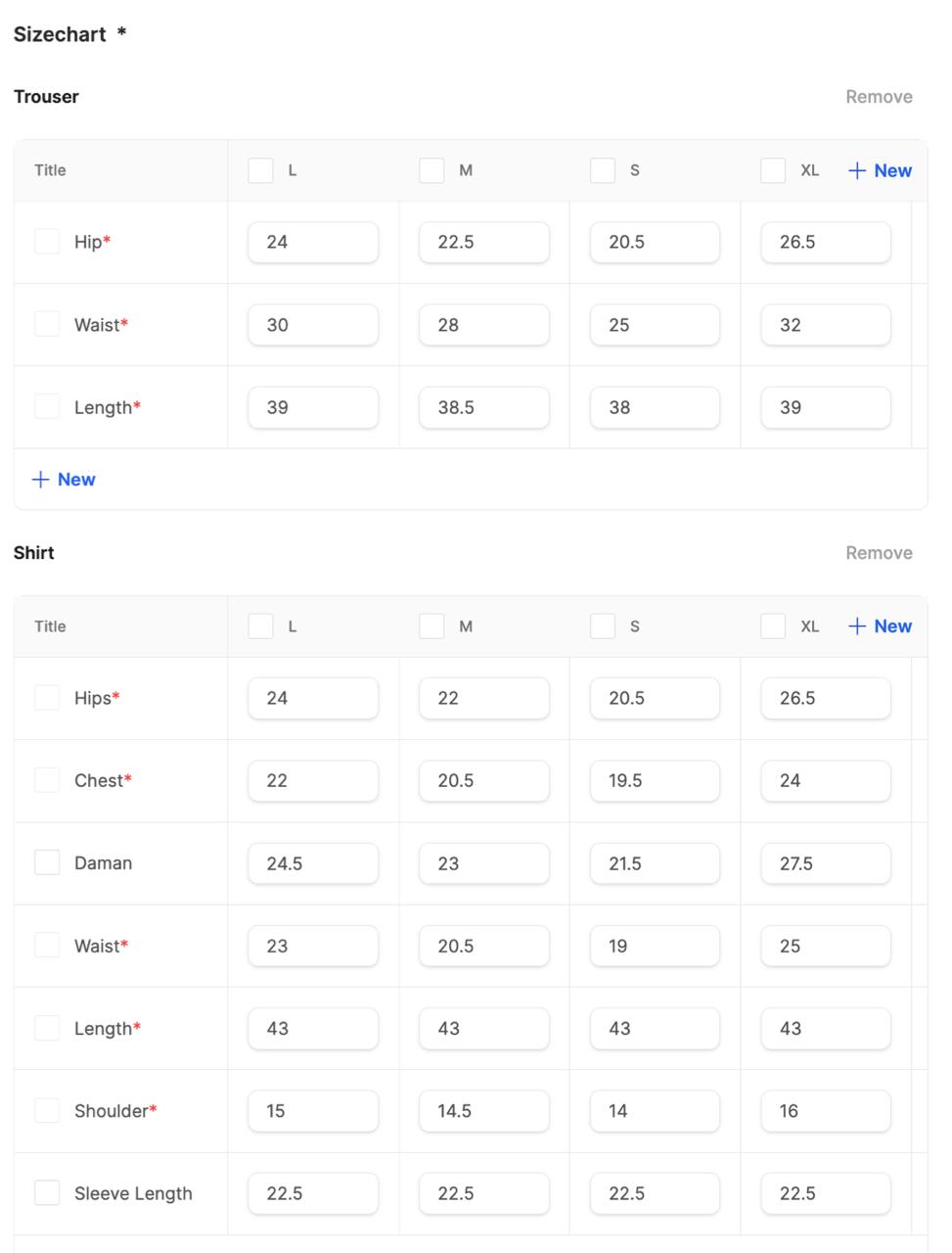
Task: Tick the Shirt Daman row checkbox
Action: tap(47, 862)
